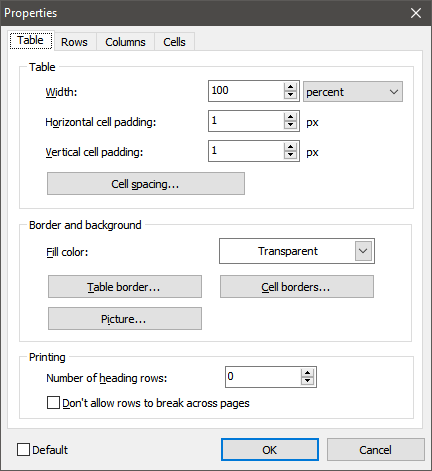
Task: Decrease Number of heading rows spinner
Action: pyautogui.click(x=307, y=381)
